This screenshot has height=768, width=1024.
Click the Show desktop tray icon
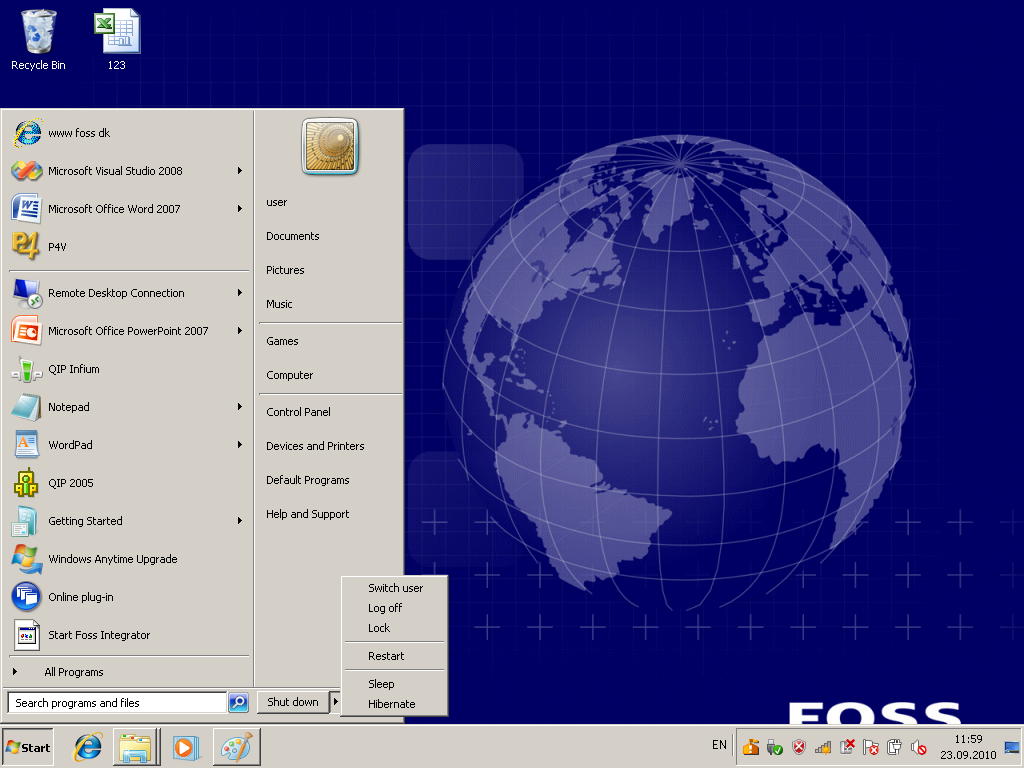[x=1012, y=747]
